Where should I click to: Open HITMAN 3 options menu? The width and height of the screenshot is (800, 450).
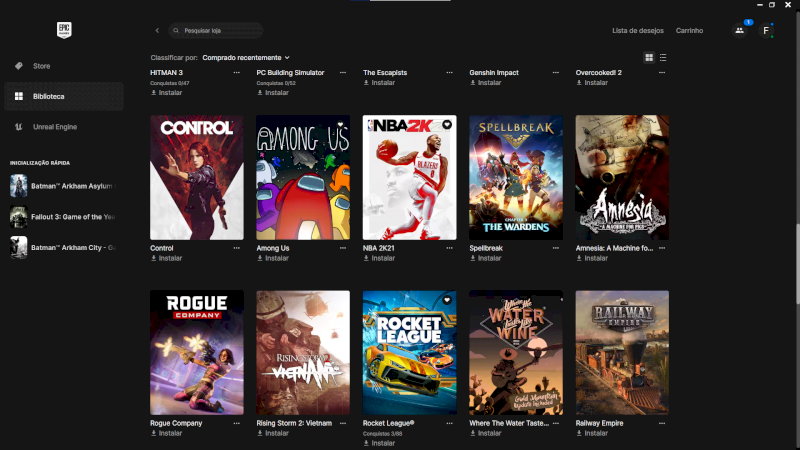coord(237,72)
